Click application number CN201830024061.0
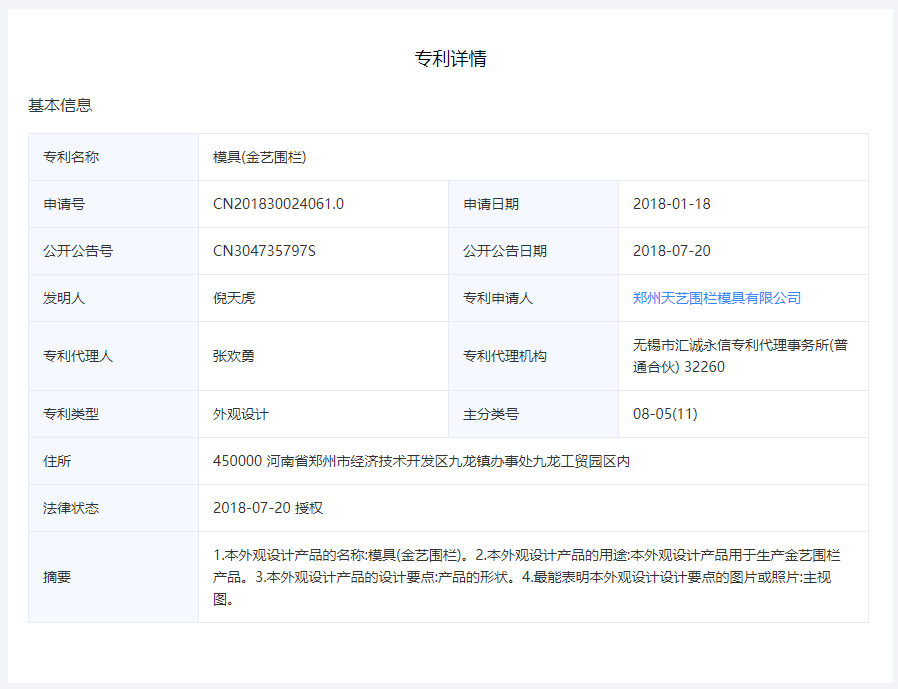Image resolution: width=898 pixels, height=689 pixels. tap(278, 204)
